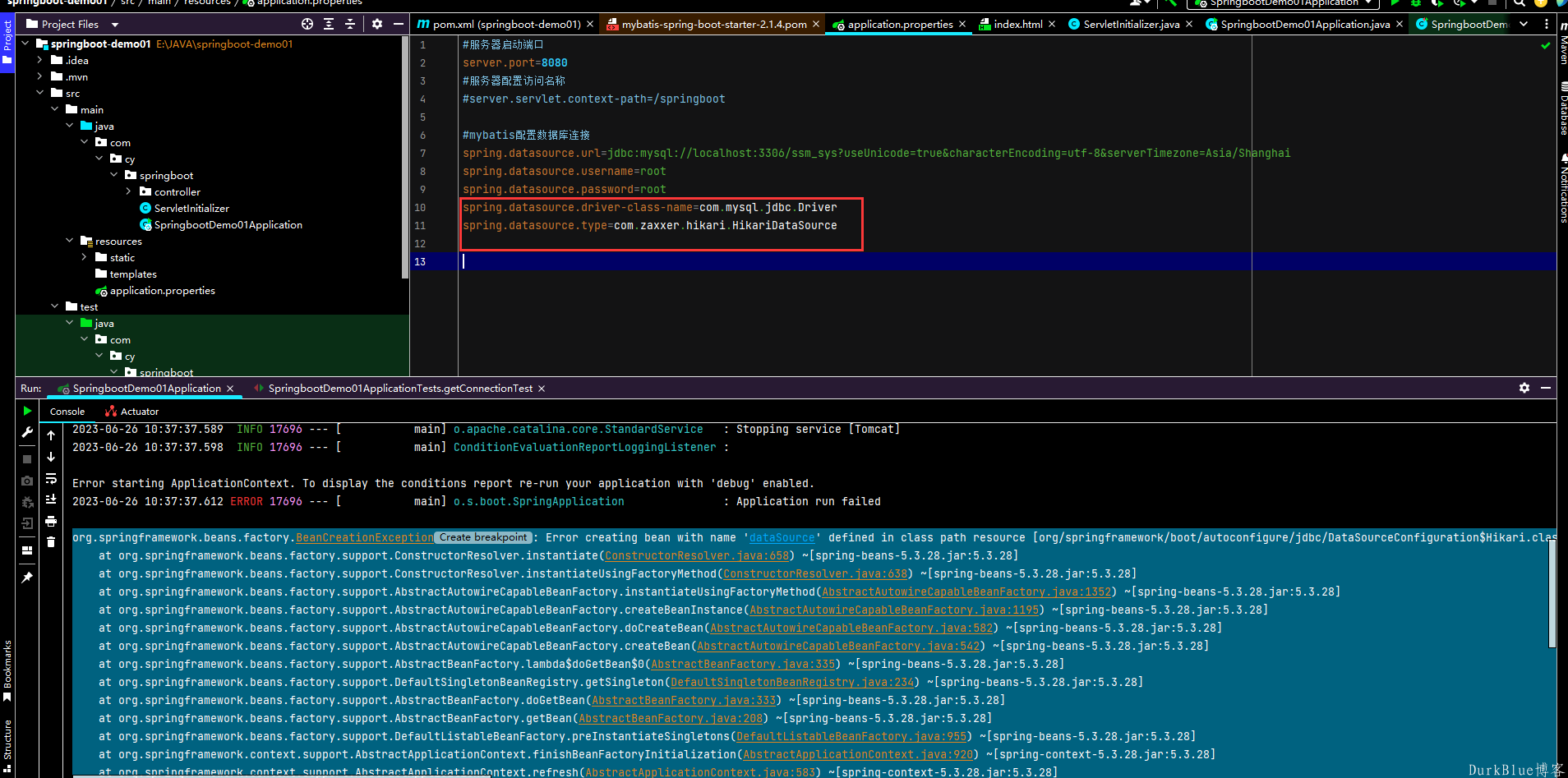1568x778 pixels.
Task: Clear console with trash icon
Action: (51, 542)
